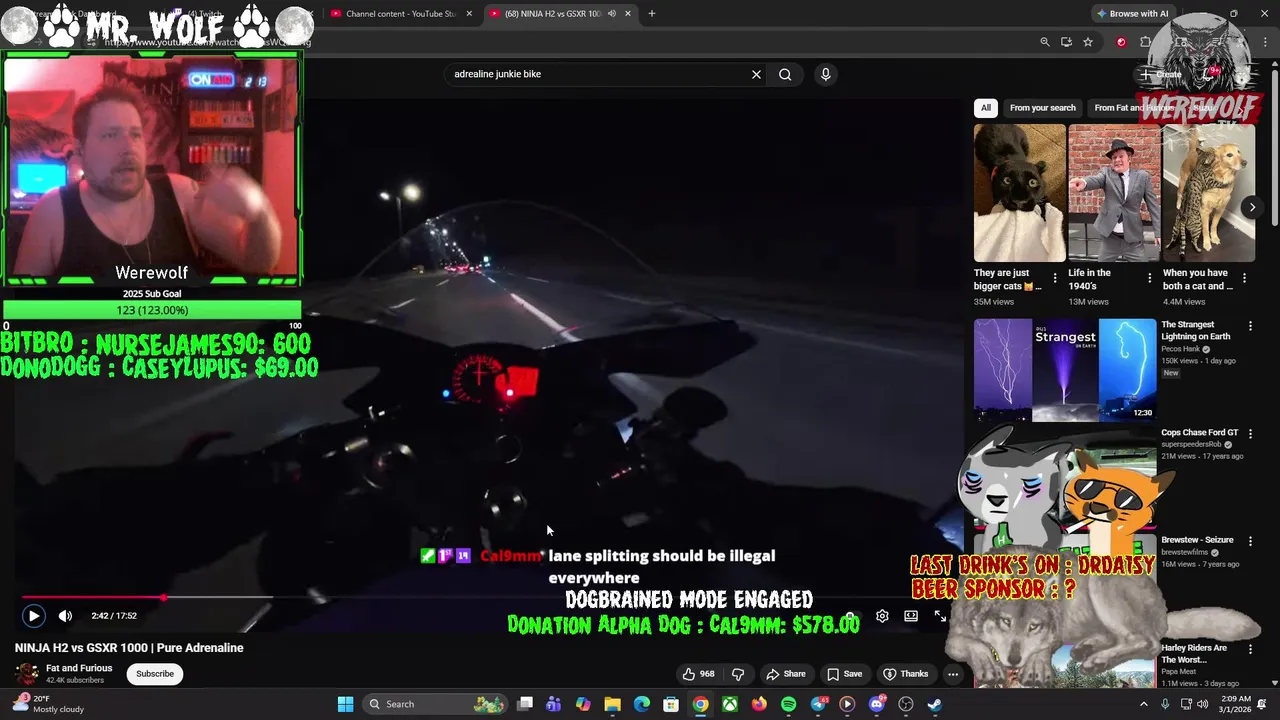Image resolution: width=1280 pixels, height=720 pixels.
Task: Start voice search with the microphone
Action: coord(825,74)
